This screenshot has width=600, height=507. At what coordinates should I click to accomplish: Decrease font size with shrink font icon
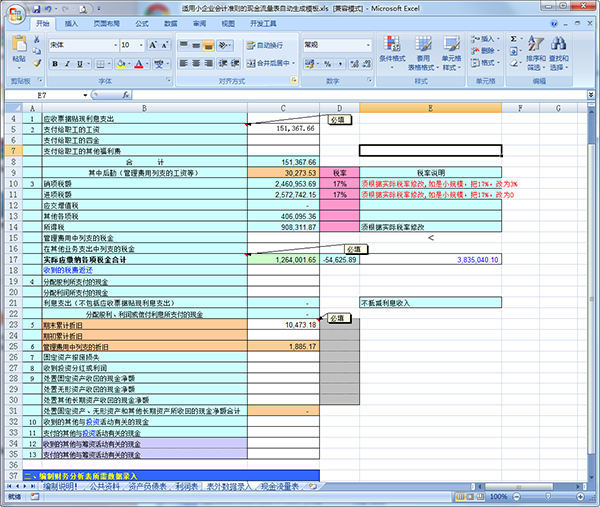point(165,45)
